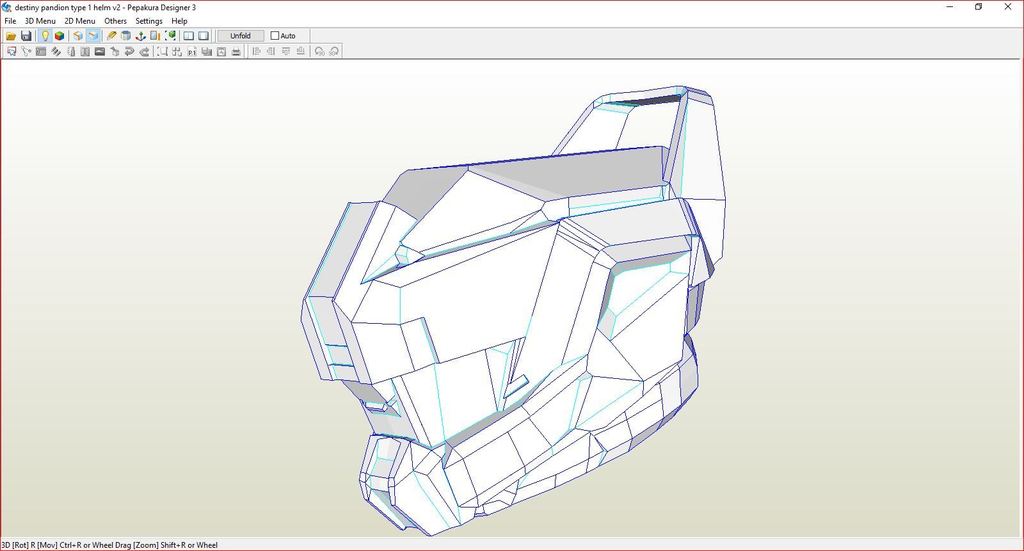
Task: Click the printer icon in toolbar
Action: (x=236, y=52)
